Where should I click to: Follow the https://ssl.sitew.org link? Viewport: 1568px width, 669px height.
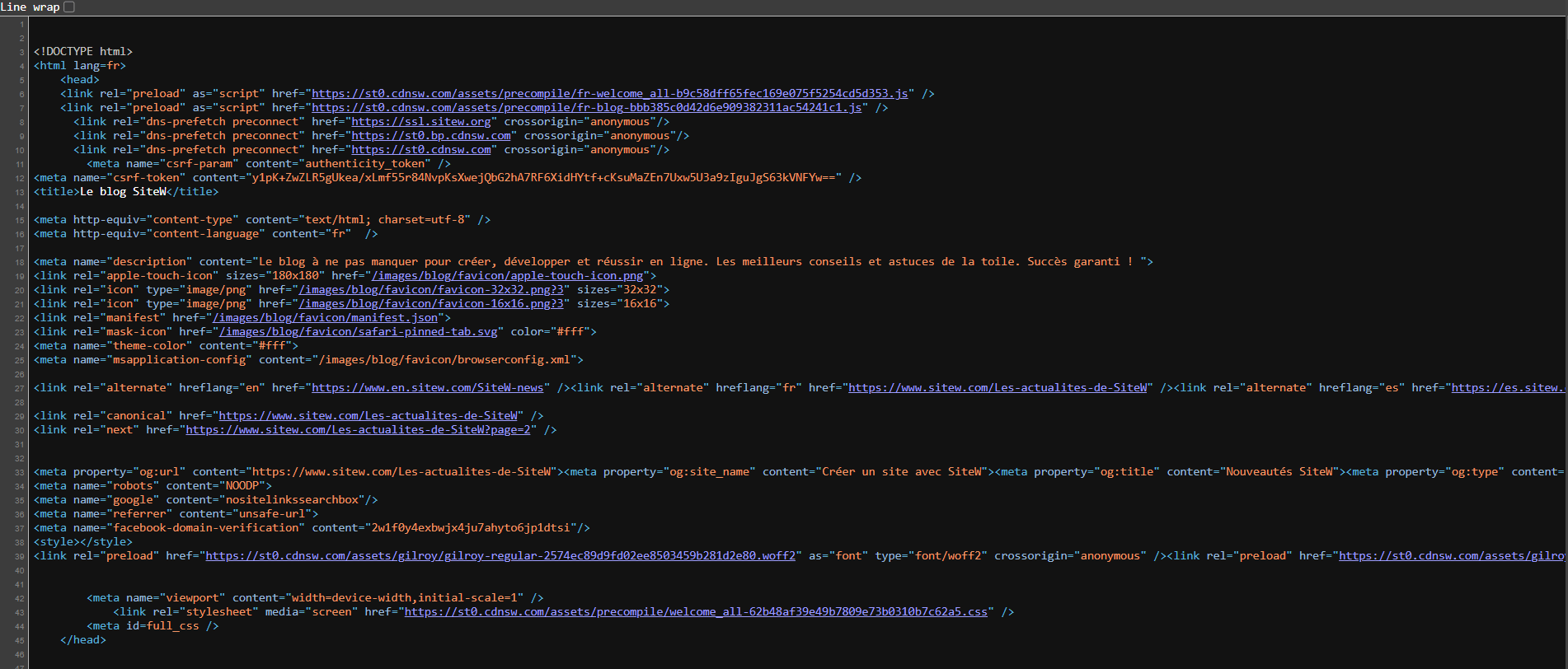tap(421, 122)
